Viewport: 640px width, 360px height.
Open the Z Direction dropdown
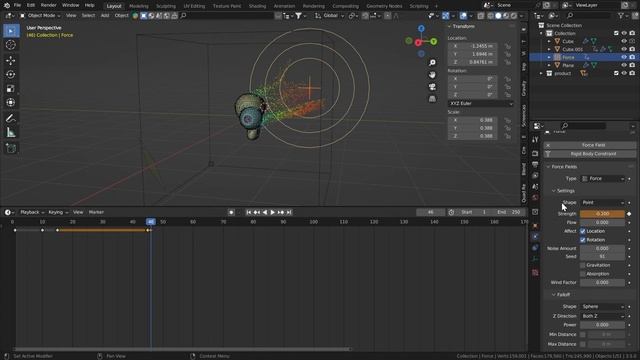[602, 316]
